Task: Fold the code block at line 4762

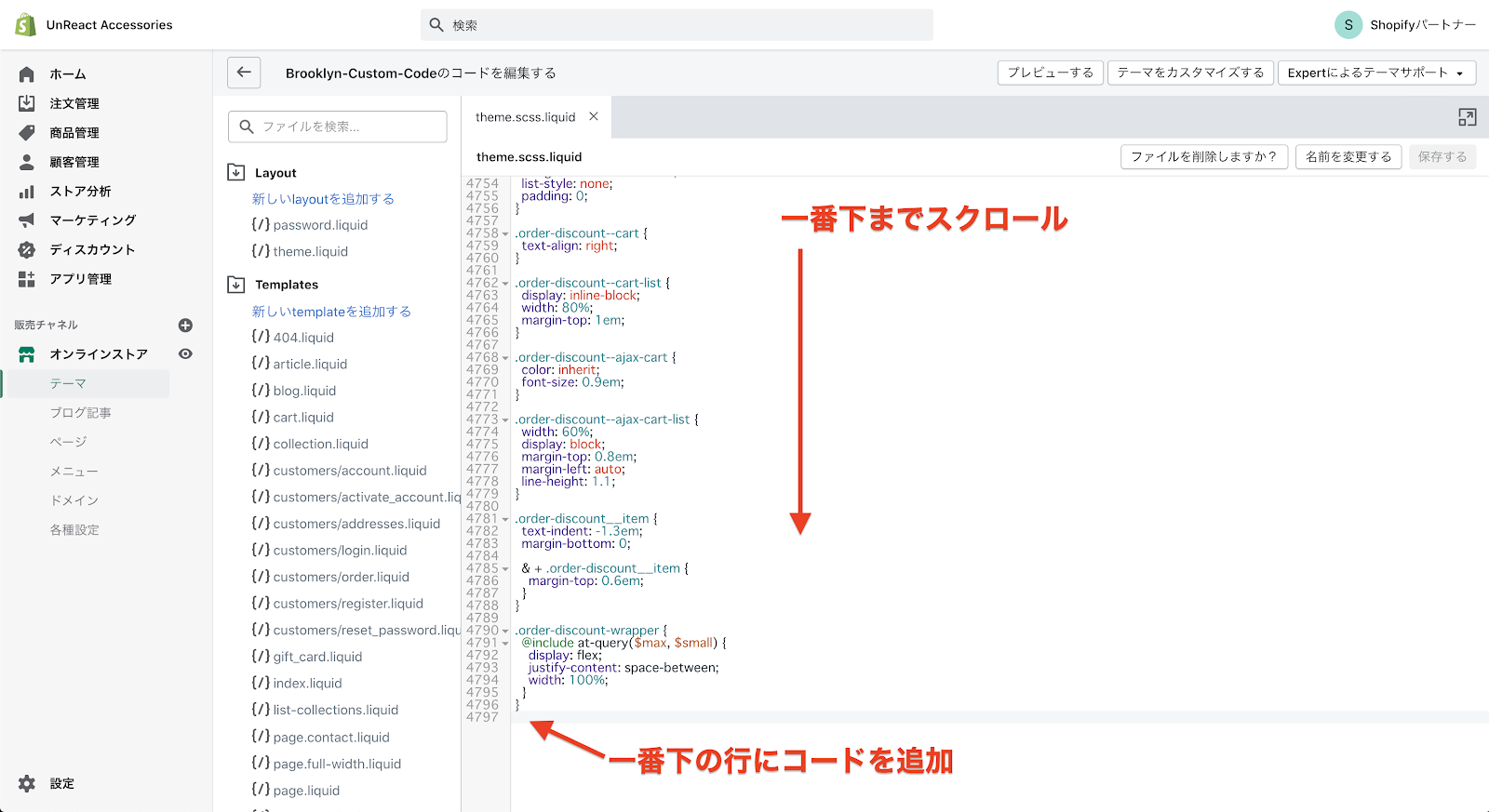Action: 505,284
